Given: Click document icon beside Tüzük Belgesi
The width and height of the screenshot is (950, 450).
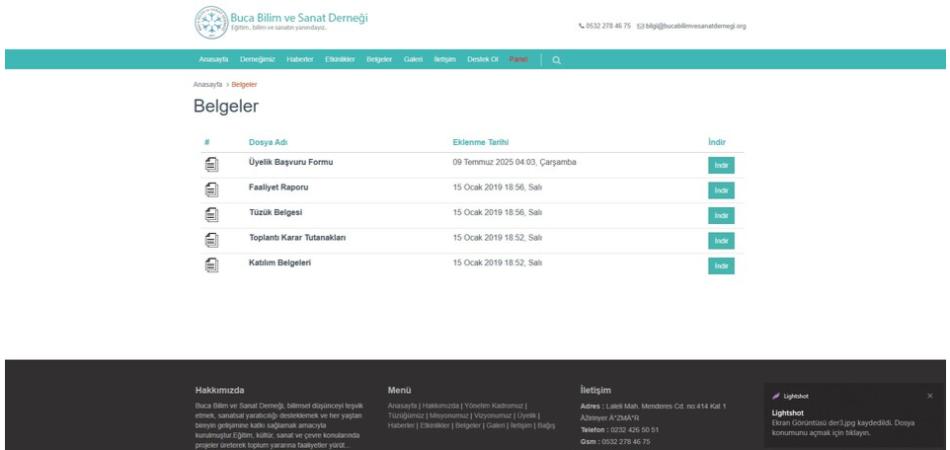Looking at the screenshot, I should (x=211, y=214).
